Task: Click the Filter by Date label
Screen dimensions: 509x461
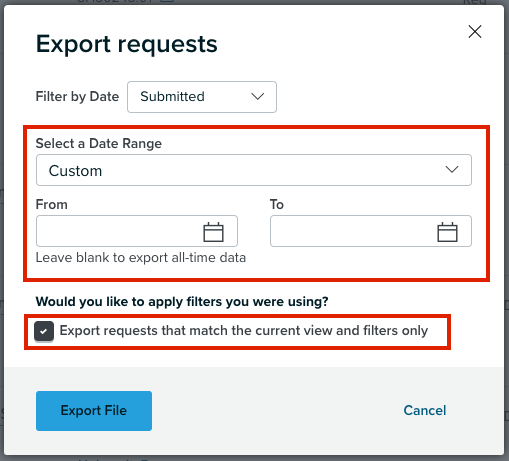Action: pos(77,97)
